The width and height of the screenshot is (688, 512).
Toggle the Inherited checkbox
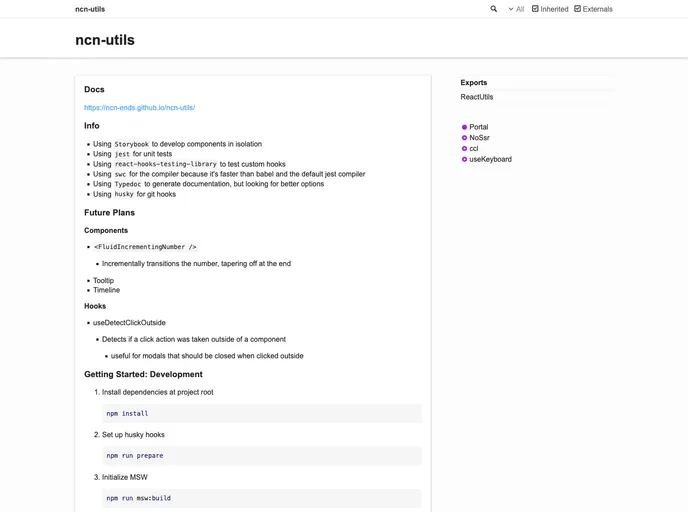tap(535, 9)
